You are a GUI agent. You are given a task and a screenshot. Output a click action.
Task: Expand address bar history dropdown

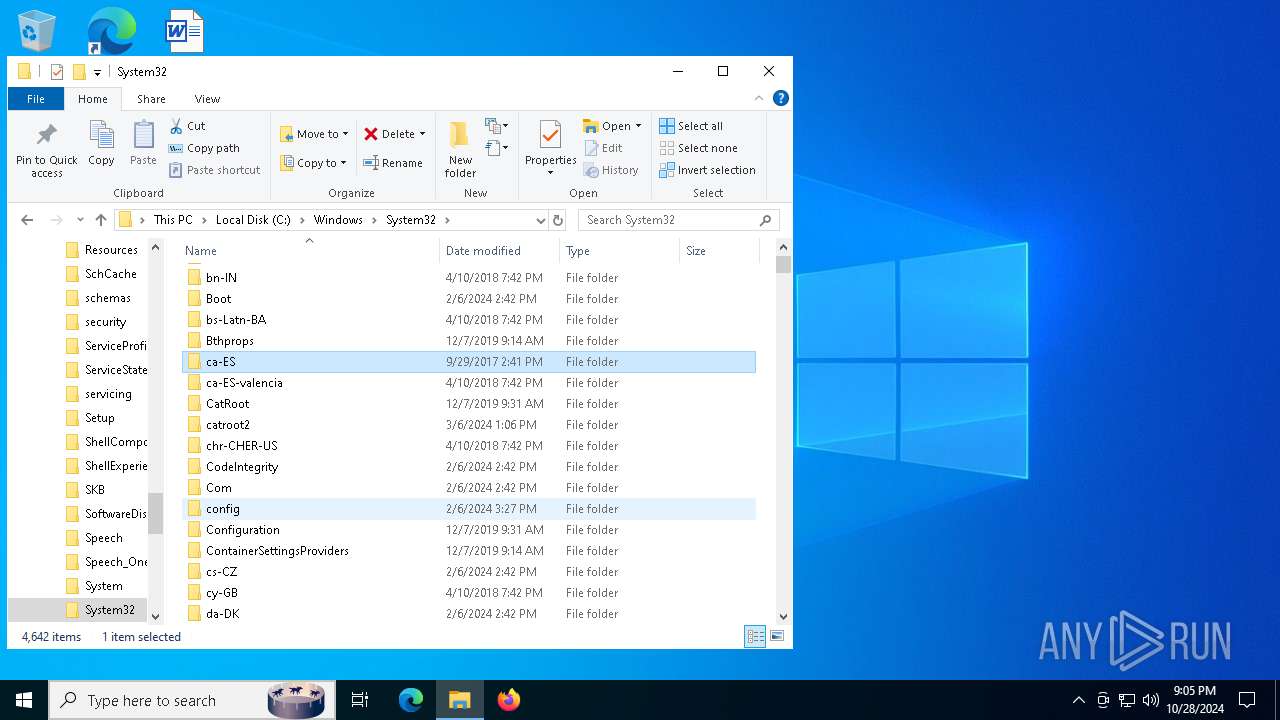(x=540, y=220)
